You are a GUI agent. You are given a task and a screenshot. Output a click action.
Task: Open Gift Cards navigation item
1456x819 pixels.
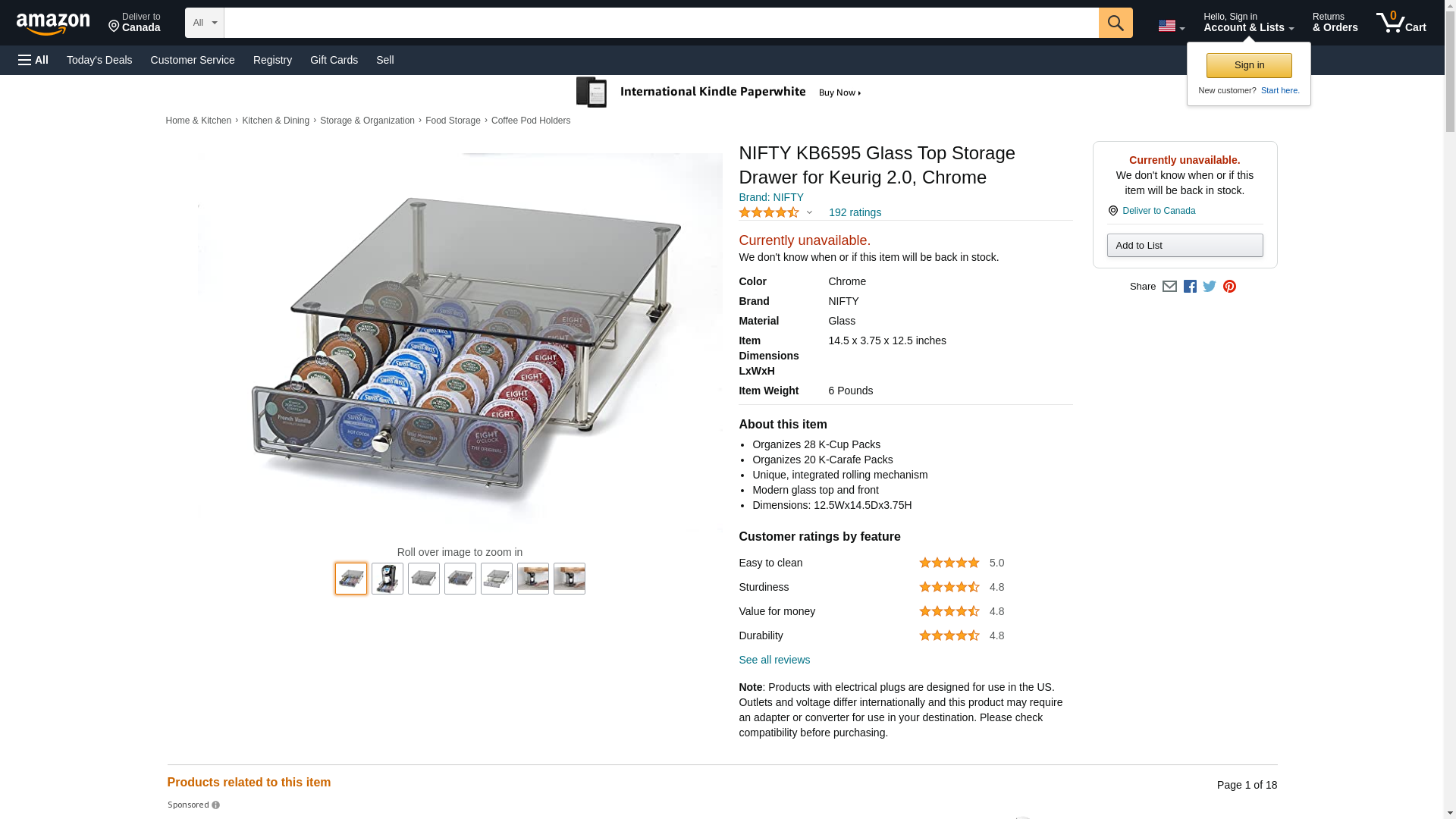(x=334, y=60)
